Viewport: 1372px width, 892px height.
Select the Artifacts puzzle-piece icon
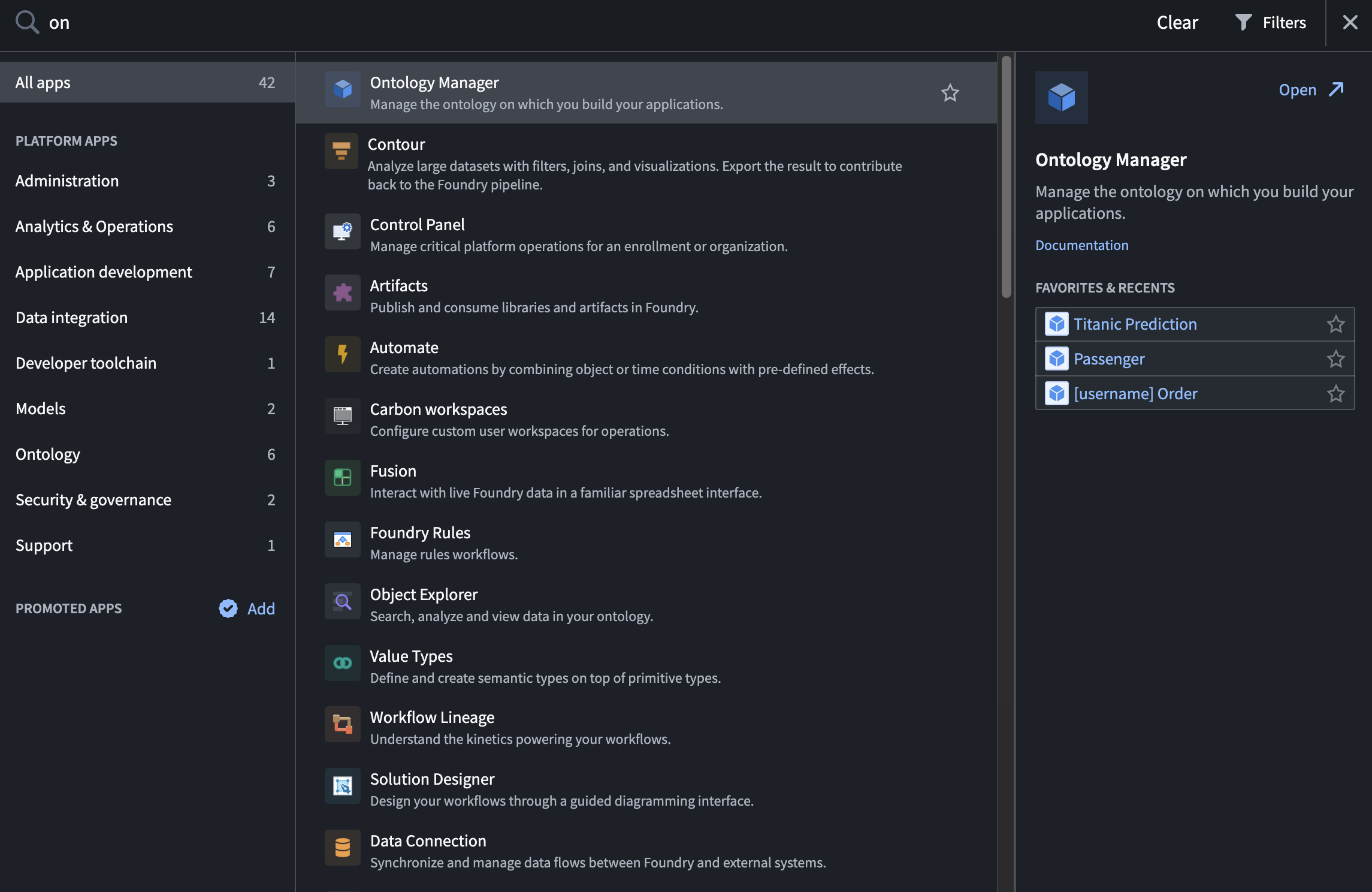coord(343,293)
